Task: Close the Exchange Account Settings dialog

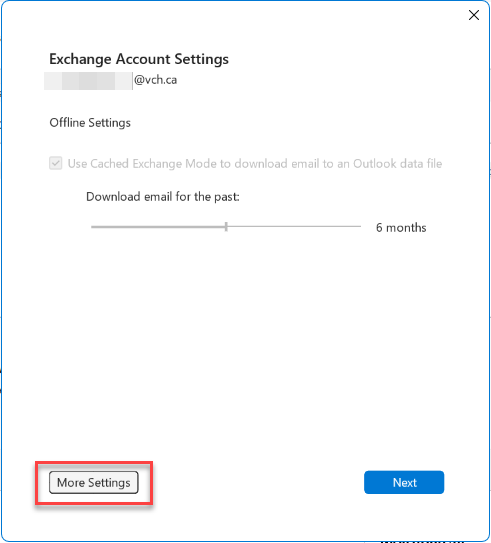Action: 474,15
